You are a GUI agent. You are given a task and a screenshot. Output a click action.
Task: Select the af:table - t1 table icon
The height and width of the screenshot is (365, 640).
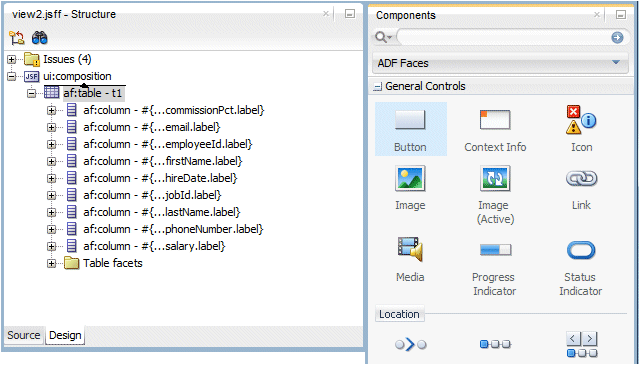[51, 93]
